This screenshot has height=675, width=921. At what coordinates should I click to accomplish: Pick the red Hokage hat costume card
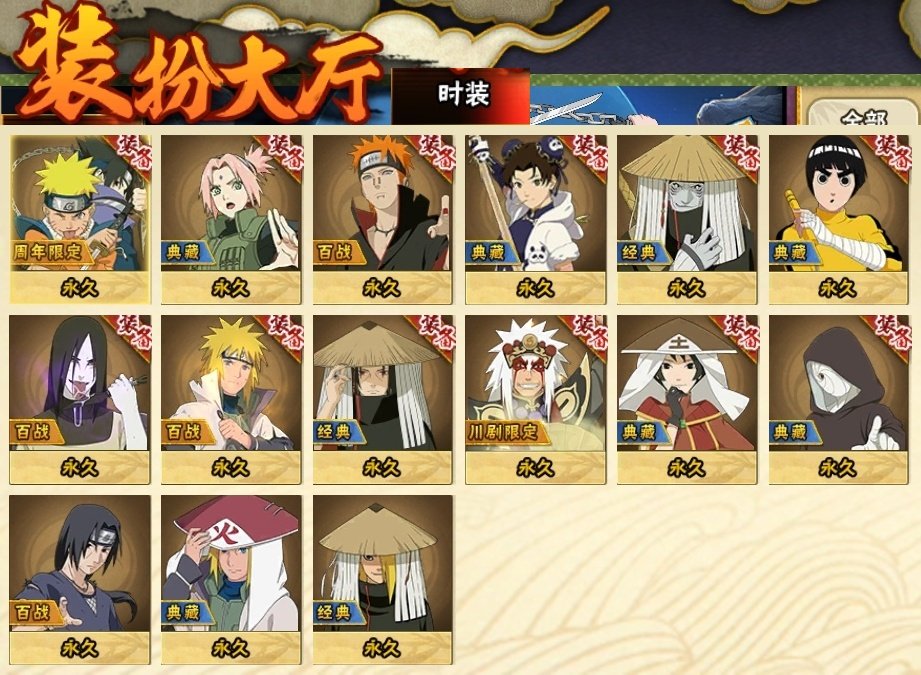pyautogui.click(x=231, y=580)
